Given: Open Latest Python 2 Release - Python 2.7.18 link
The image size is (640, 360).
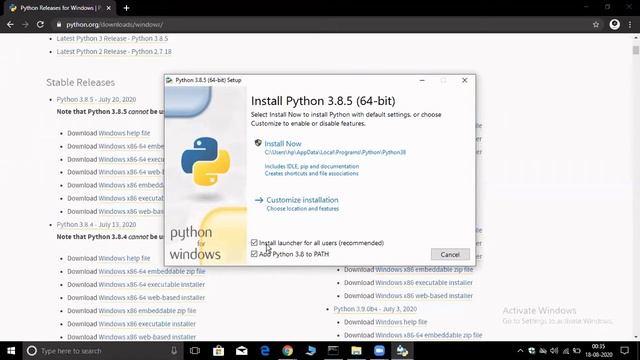Looking at the screenshot, I should click(x=114, y=51).
